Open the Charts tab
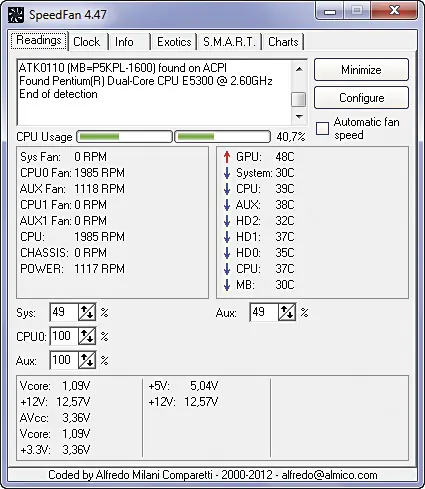Screen dimensions: 425x489 [283, 42]
